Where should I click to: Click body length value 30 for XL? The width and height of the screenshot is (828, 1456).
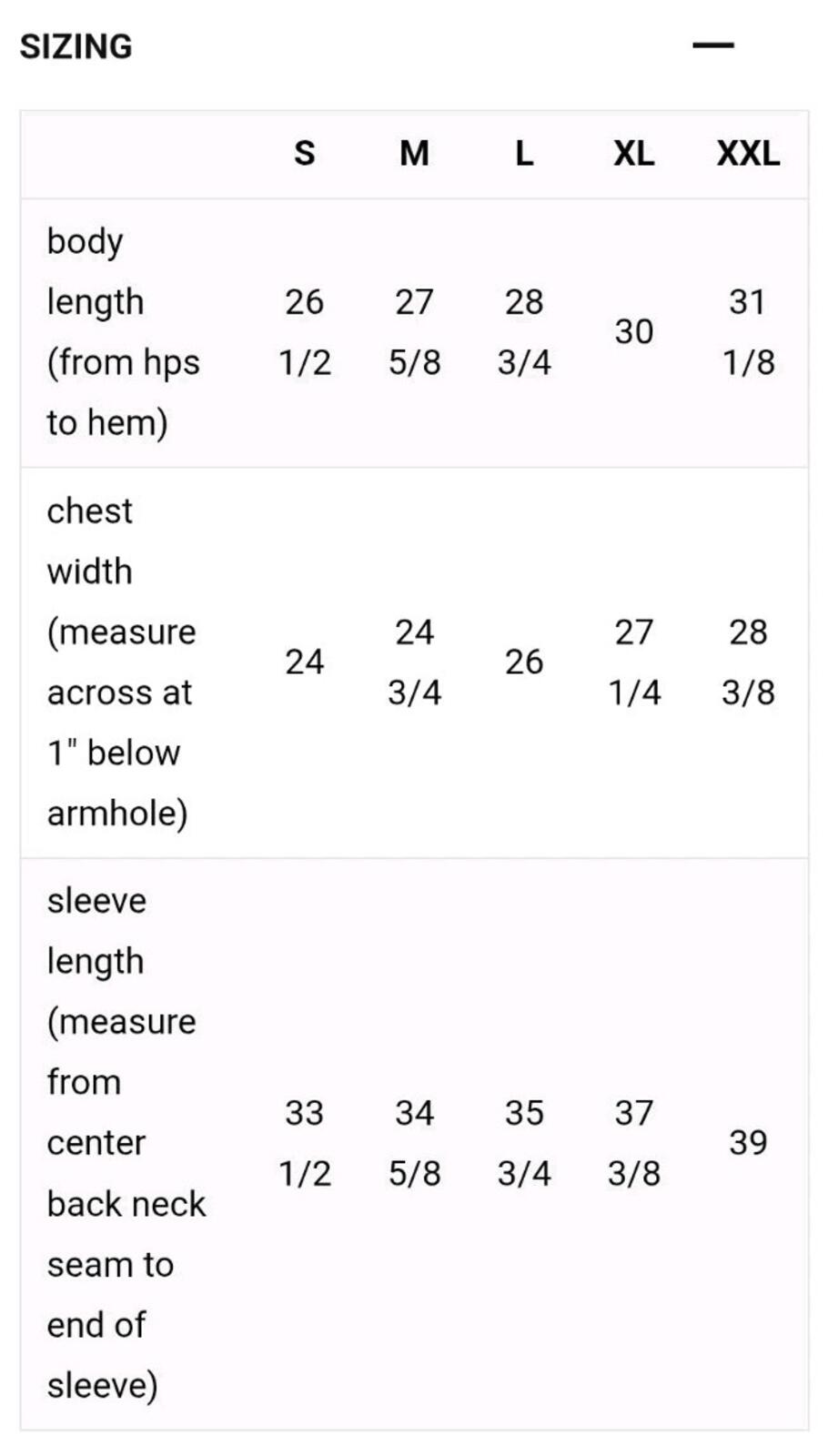click(634, 332)
